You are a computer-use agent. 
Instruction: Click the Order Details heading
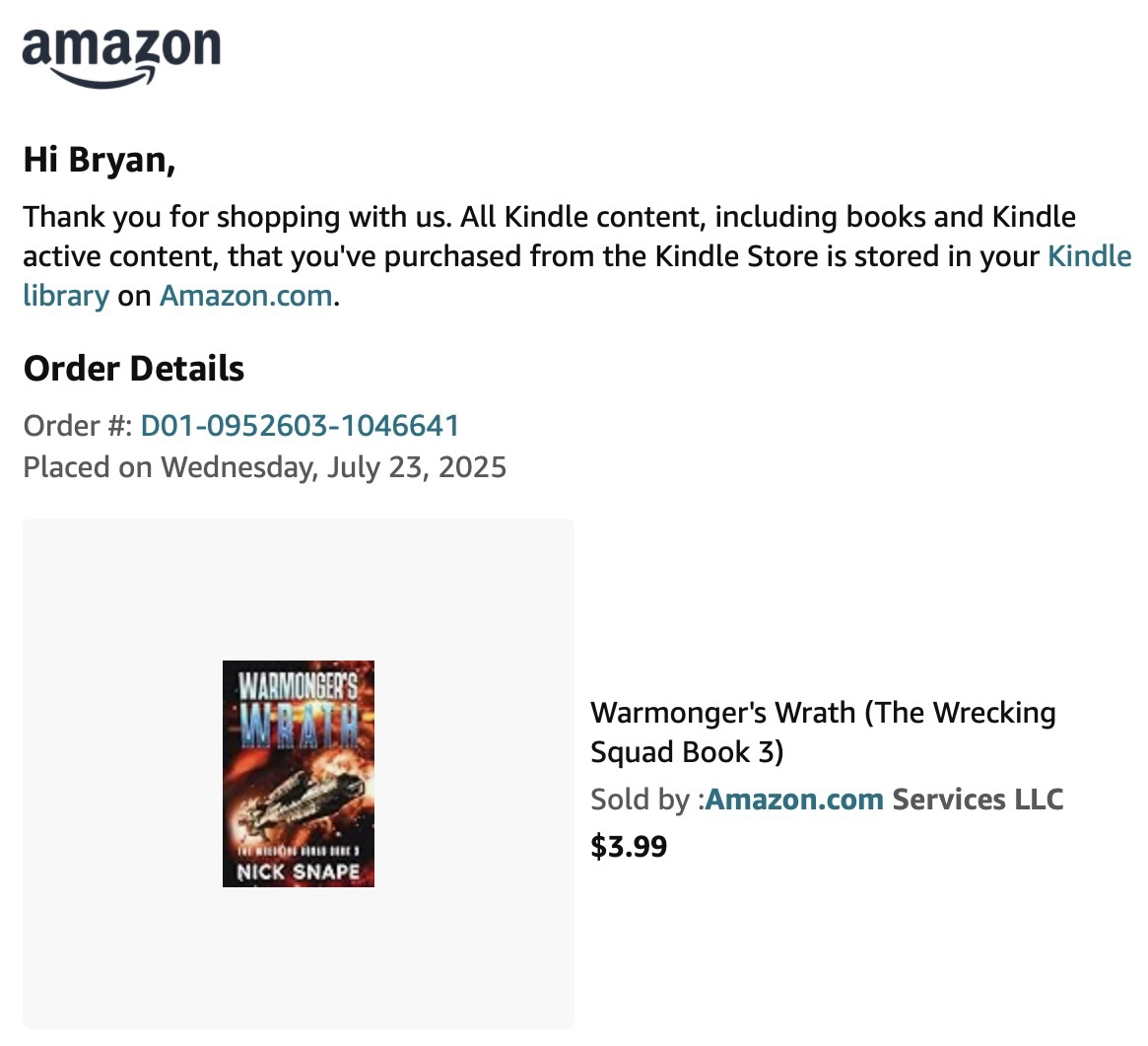(134, 369)
